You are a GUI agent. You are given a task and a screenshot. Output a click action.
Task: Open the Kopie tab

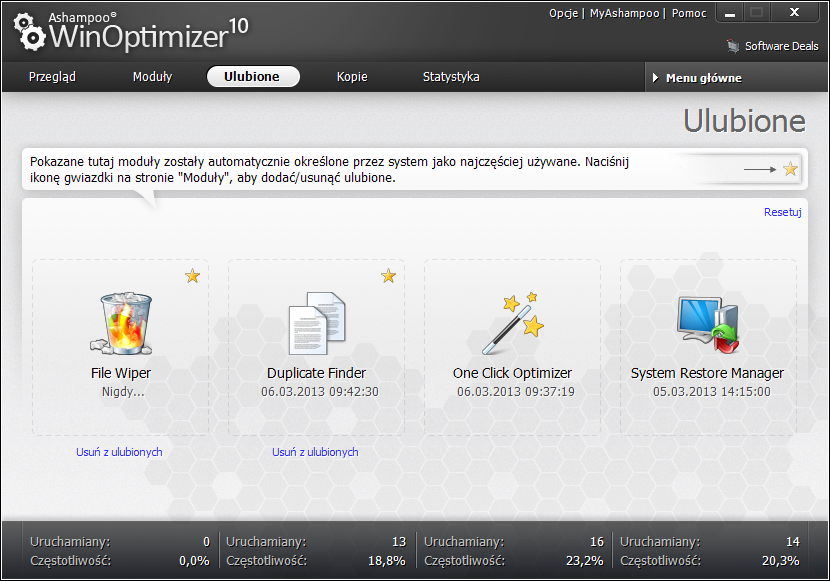click(352, 77)
